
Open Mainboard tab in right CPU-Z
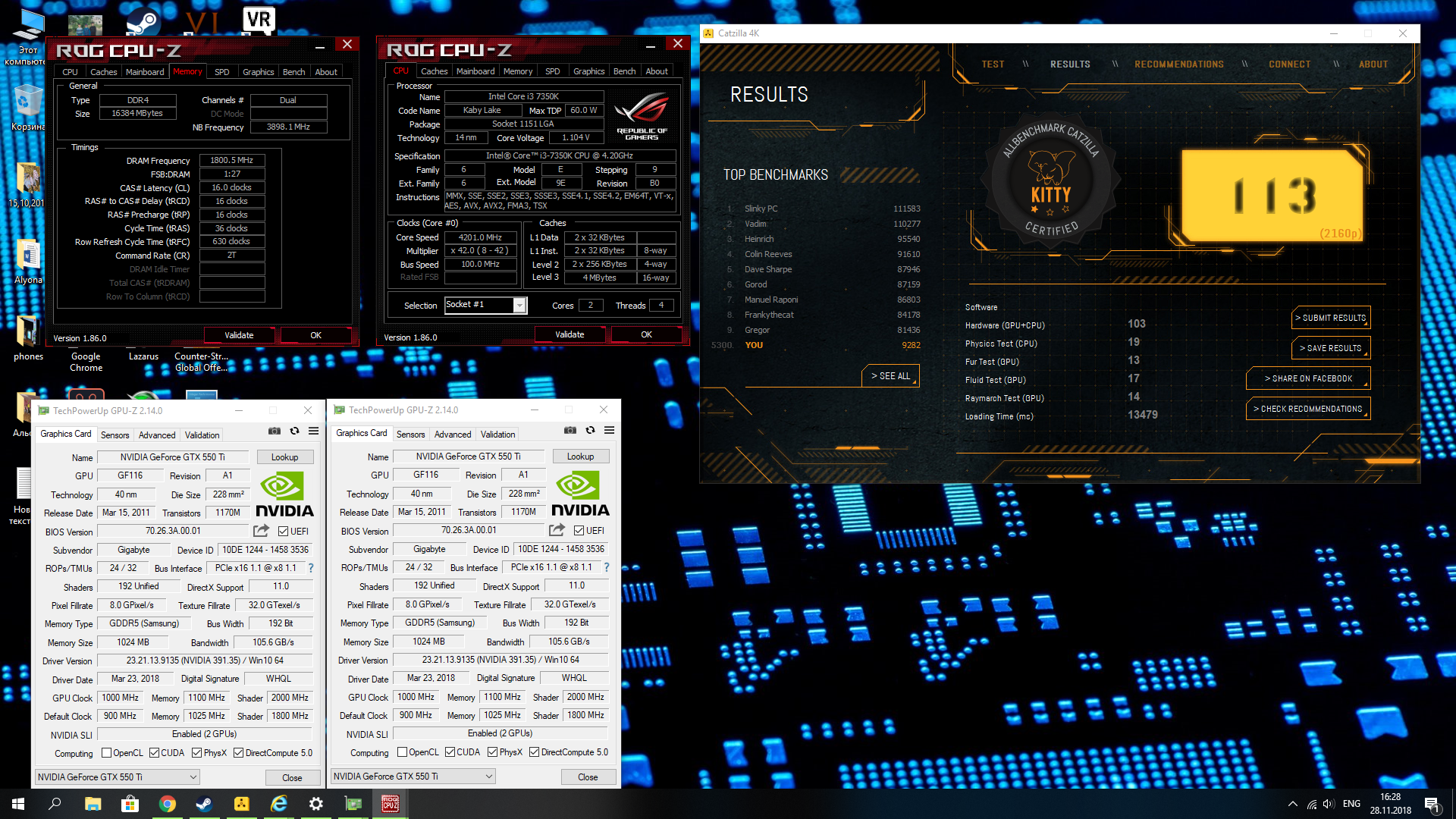pos(475,71)
